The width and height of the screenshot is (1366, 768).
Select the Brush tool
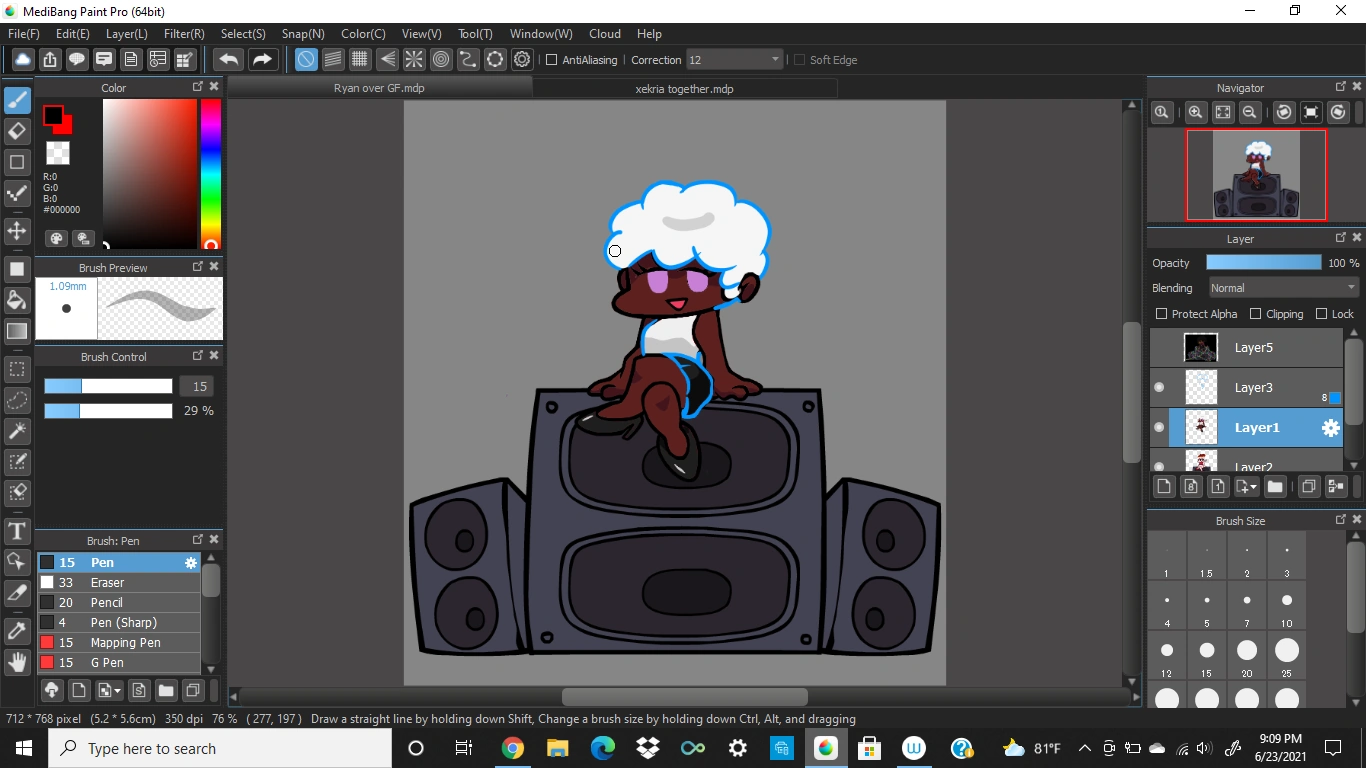click(17, 100)
